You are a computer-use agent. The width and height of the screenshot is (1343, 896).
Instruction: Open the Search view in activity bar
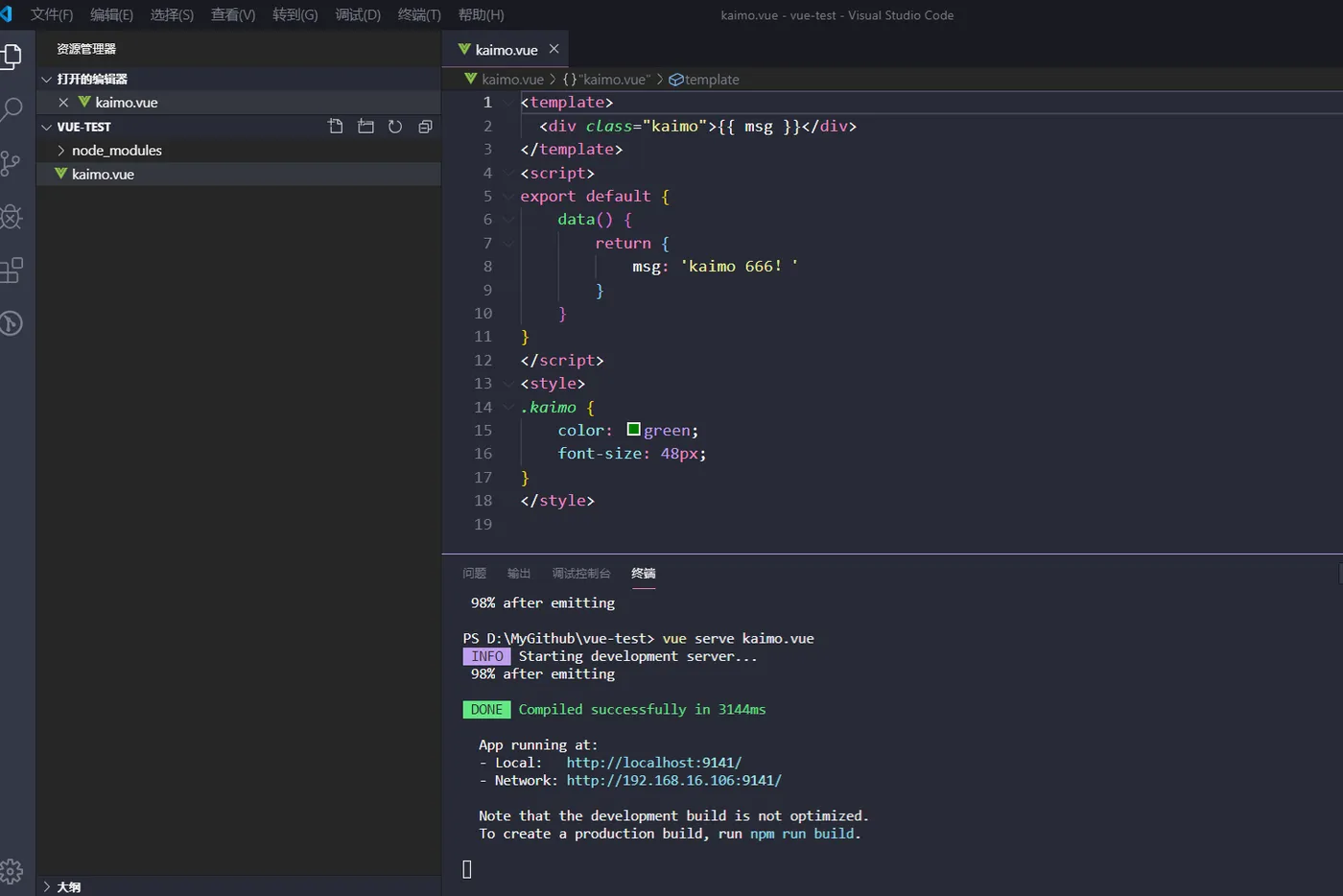11,109
